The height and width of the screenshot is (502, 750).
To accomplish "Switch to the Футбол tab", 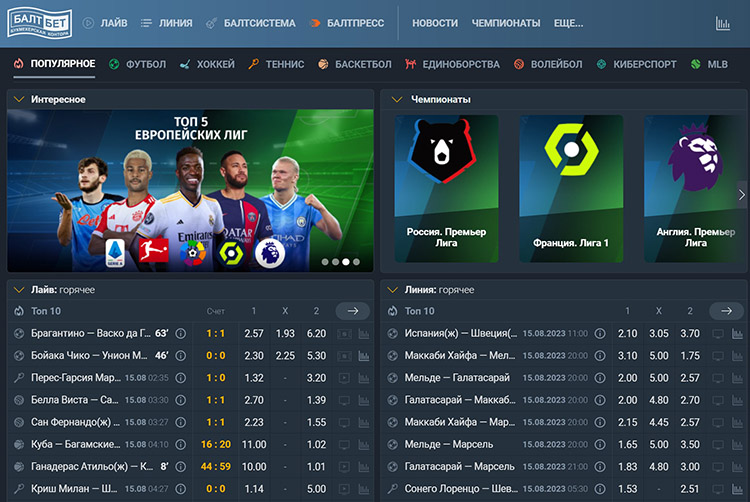I will click(138, 64).
